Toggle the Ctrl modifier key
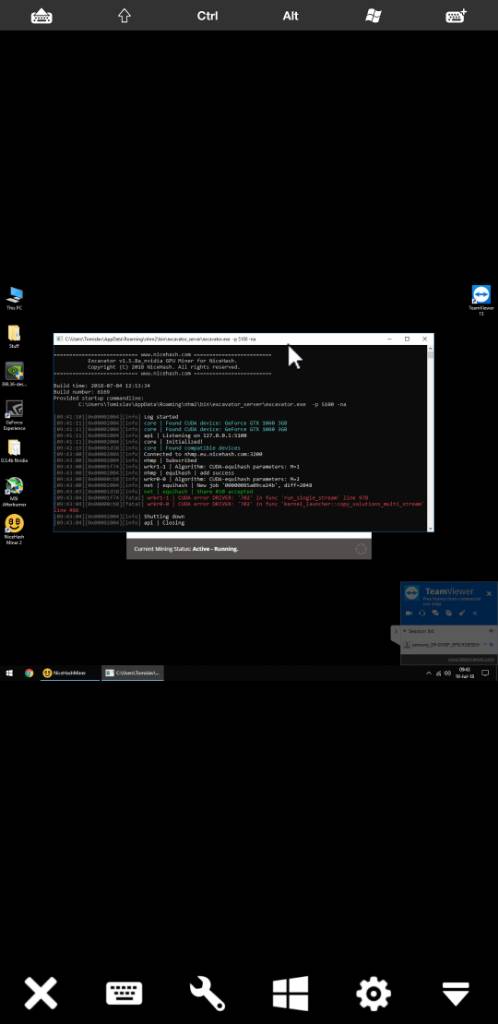 pyautogui.click(x=208, y=16)
